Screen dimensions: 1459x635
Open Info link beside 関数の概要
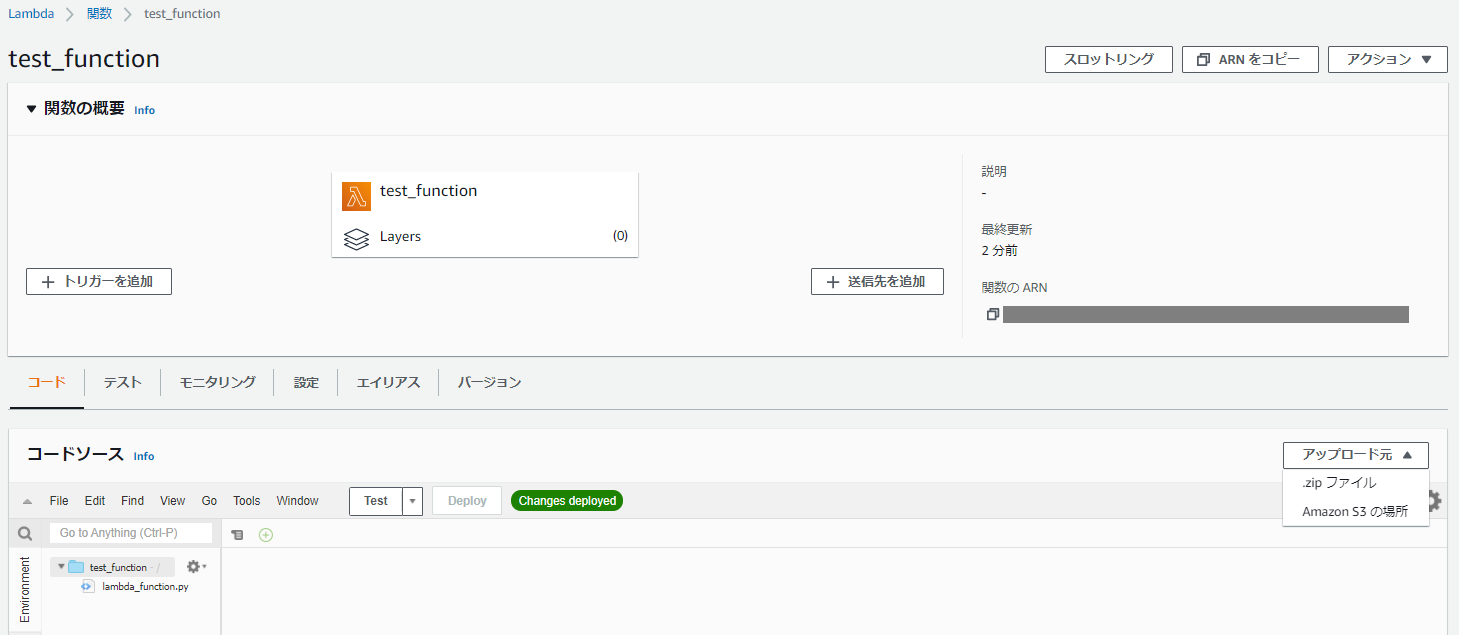(145, 110)
